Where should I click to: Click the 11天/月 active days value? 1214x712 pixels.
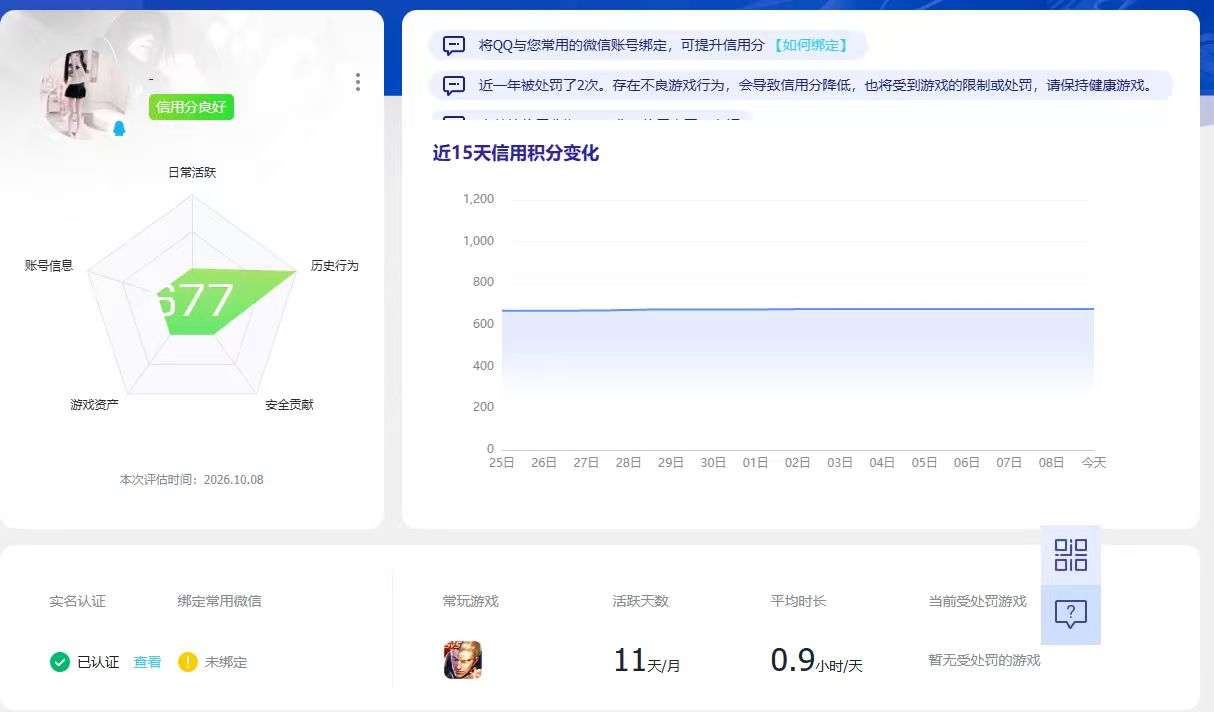tap(647, 661)
